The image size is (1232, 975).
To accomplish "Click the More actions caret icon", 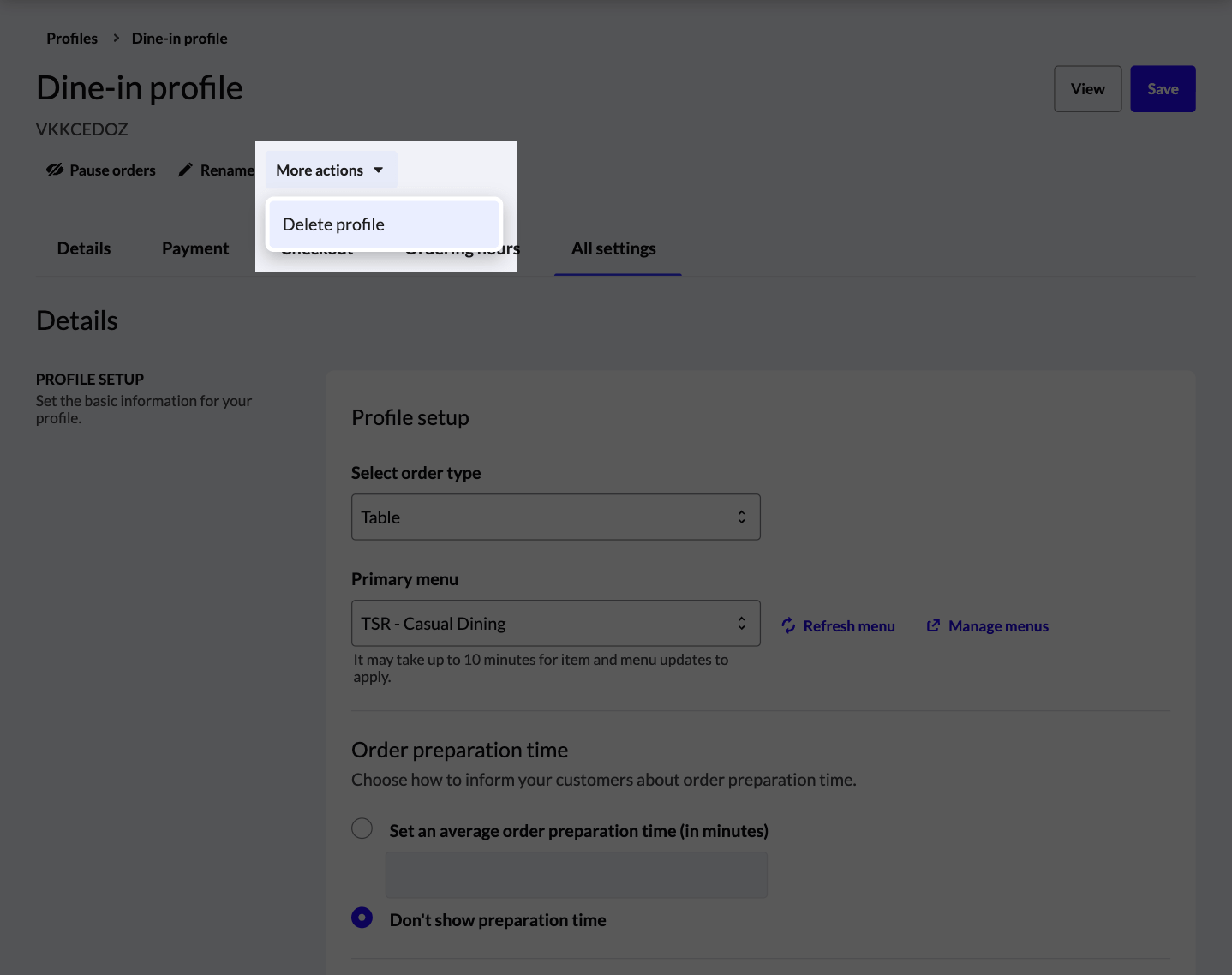I will coord(380,170).
